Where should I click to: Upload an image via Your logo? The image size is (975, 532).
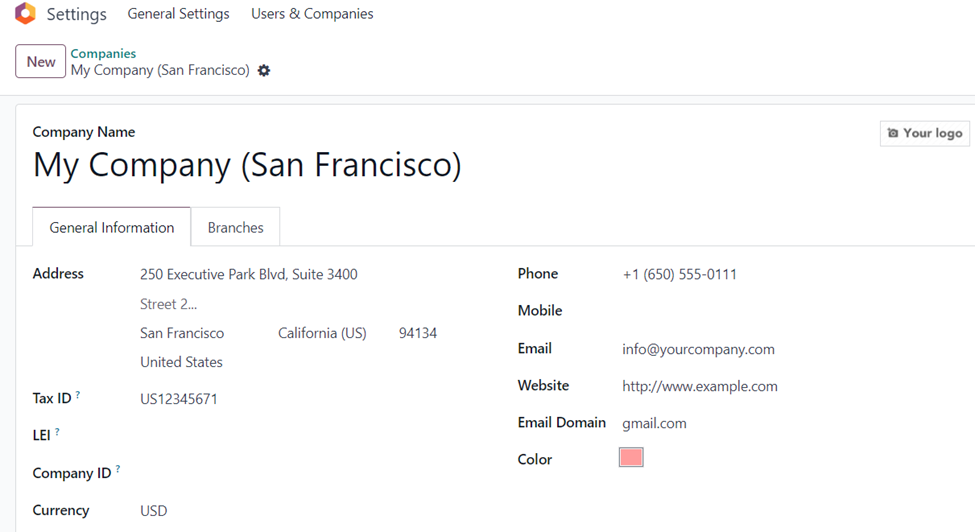[925, 133]
